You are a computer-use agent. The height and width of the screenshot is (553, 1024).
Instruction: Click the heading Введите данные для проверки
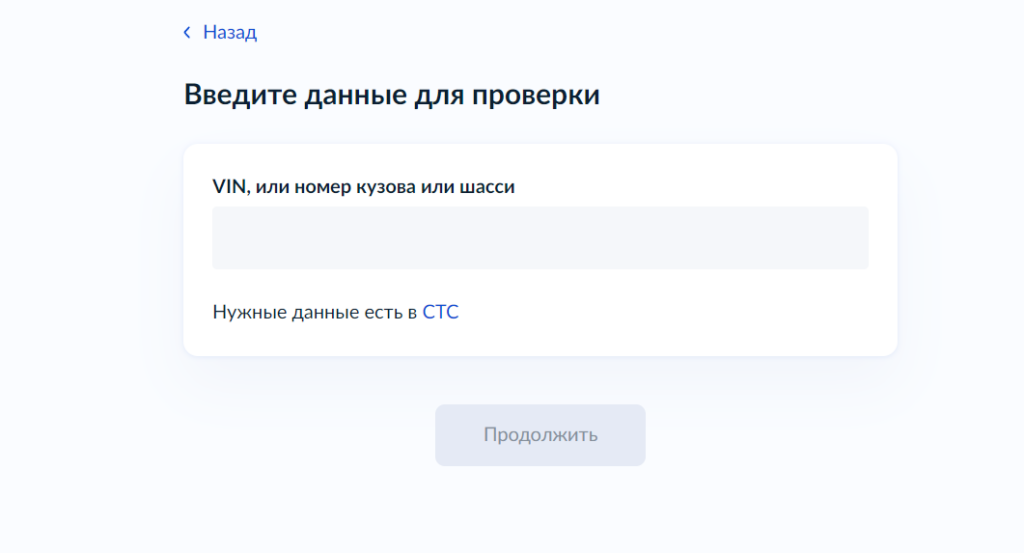pyautogui.click(x=392, y=96)
